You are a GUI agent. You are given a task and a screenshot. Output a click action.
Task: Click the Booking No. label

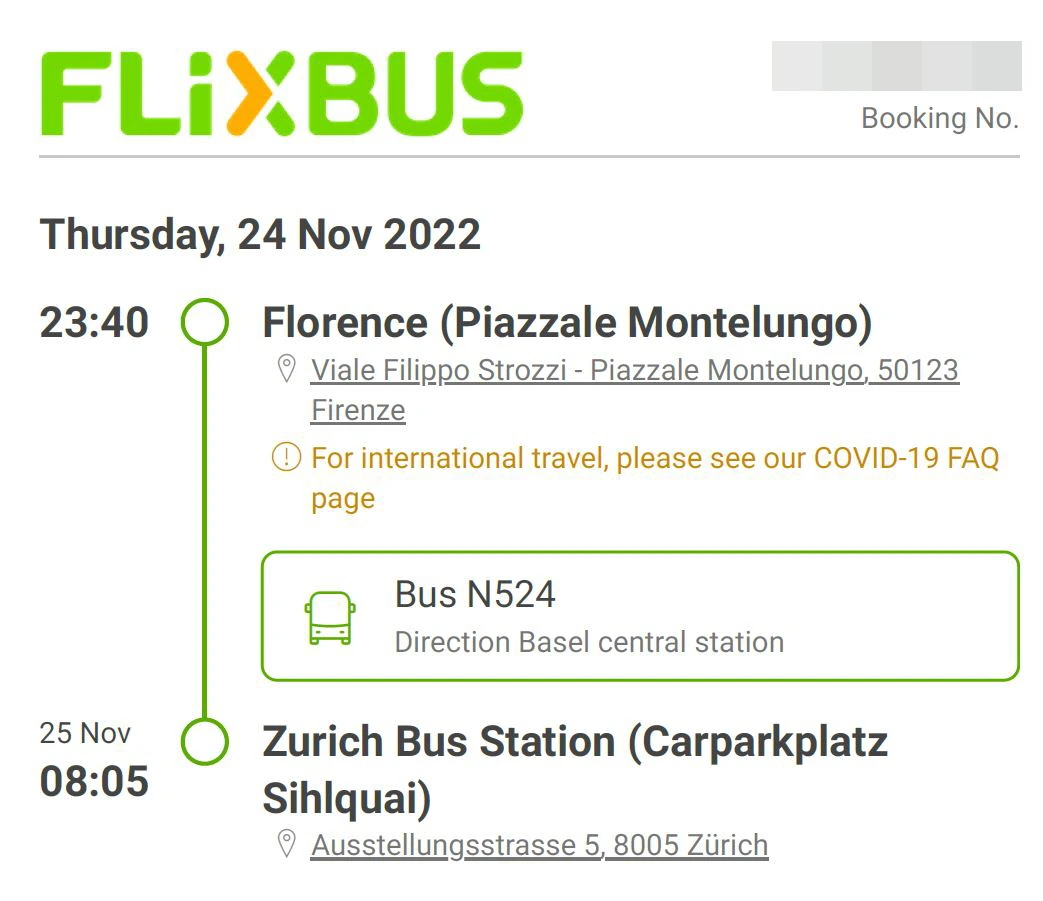[x=939, y=119]
